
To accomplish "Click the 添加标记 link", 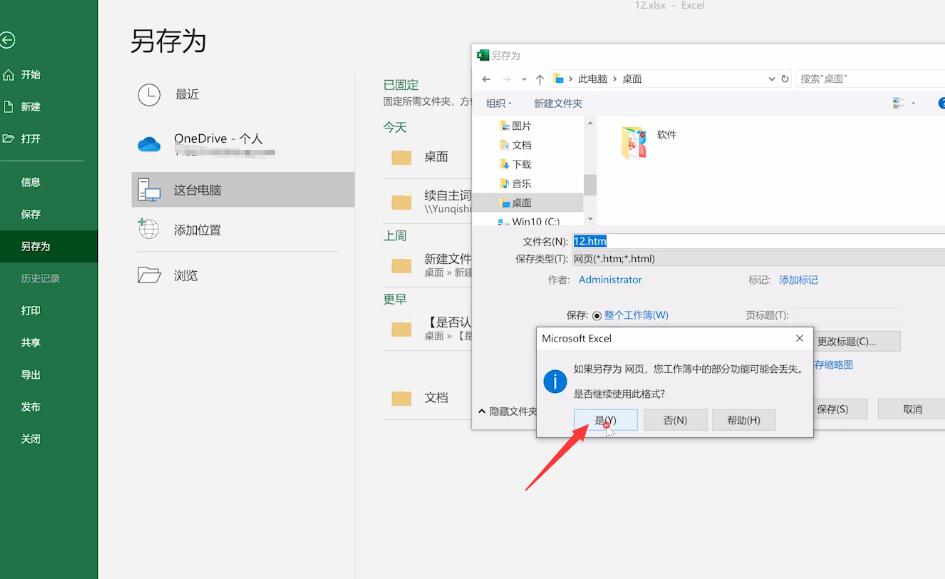I will click(799, 280).
